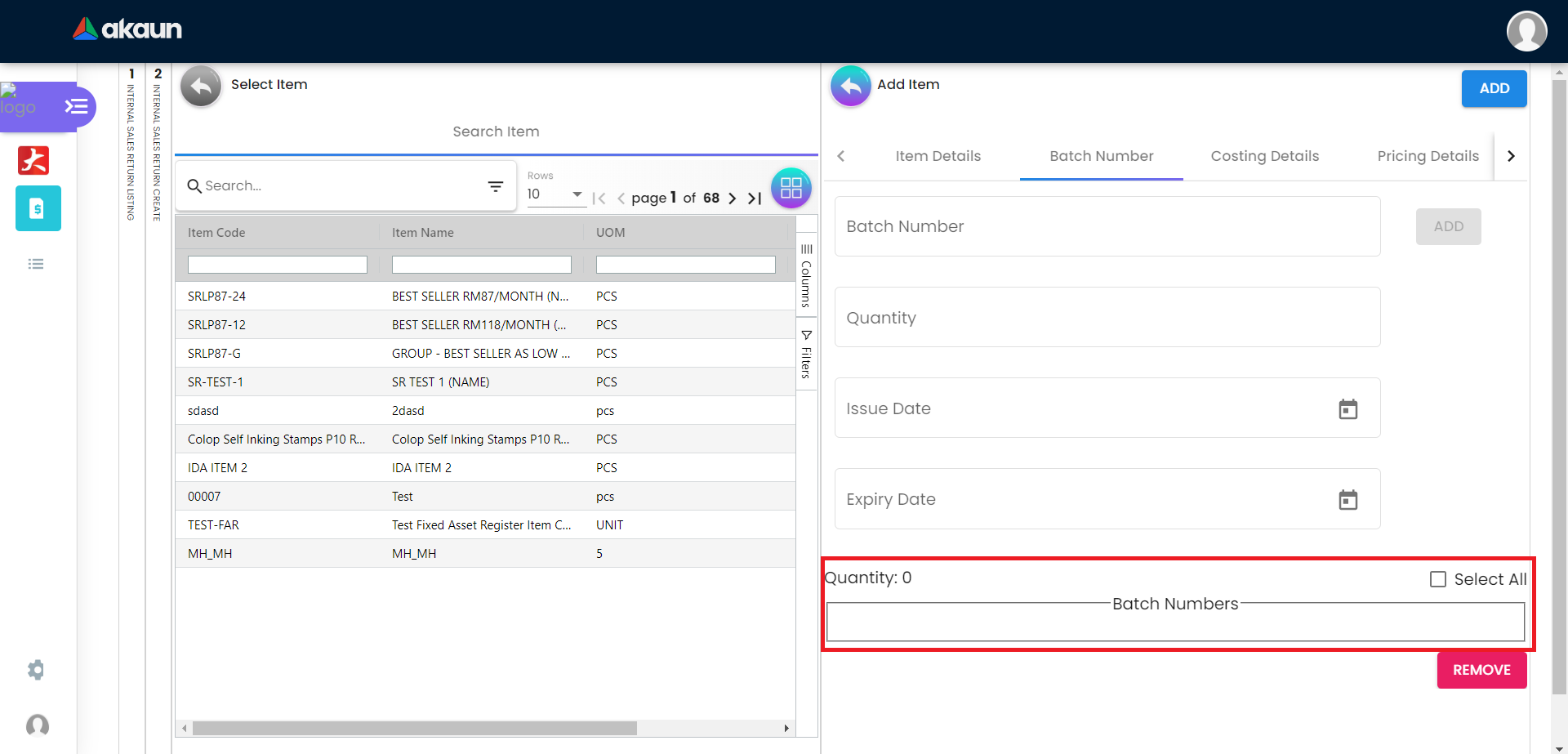
Task: Go to the last page of items
Action: 755,198
